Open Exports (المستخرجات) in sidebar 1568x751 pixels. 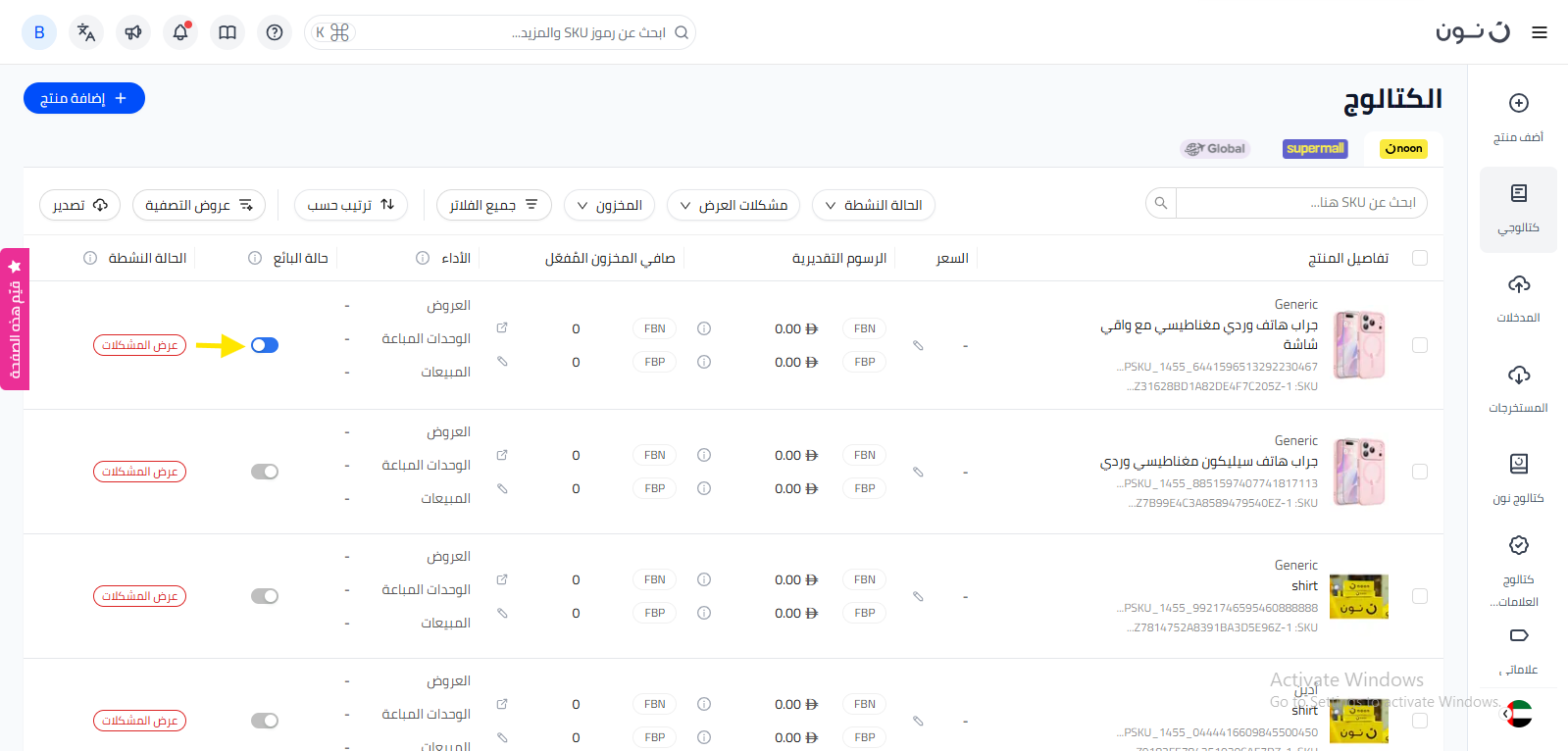1518,388
